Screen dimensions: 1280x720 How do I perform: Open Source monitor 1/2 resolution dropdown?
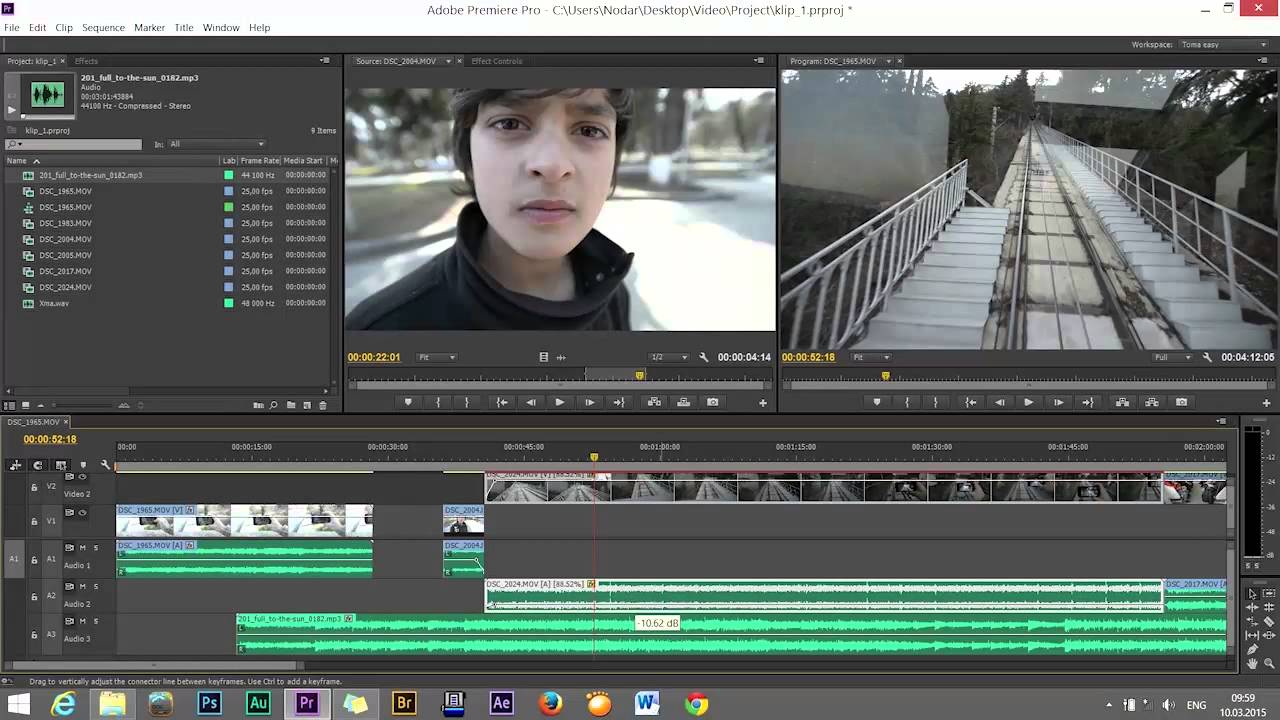click(670, 357)
